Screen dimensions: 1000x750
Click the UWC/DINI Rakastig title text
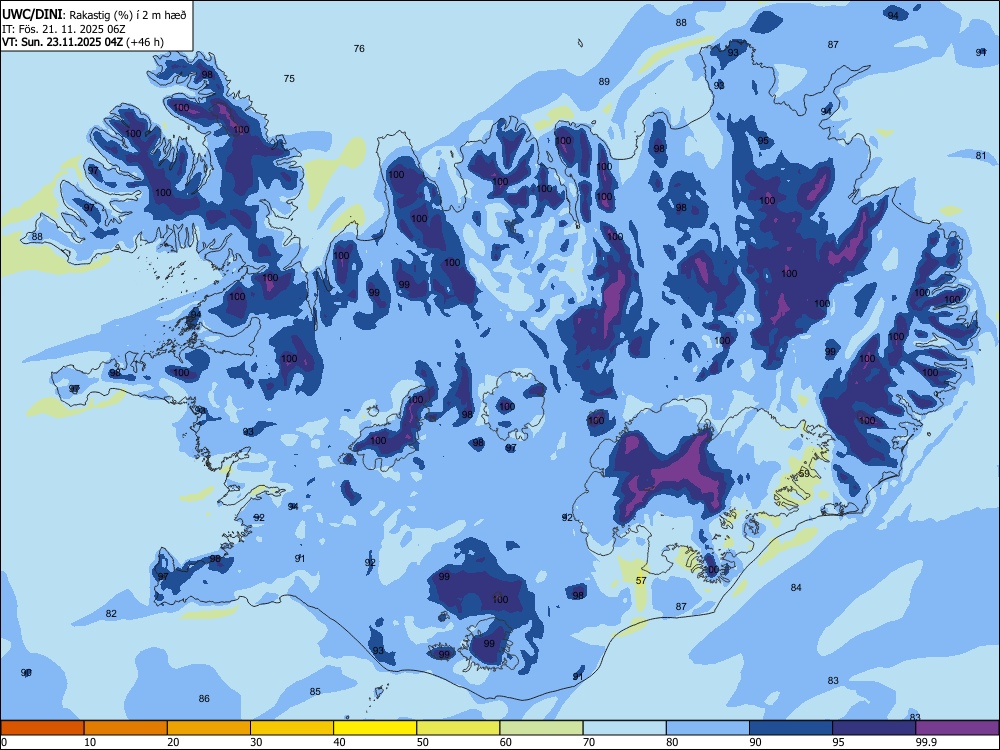(x=94, y=15)
